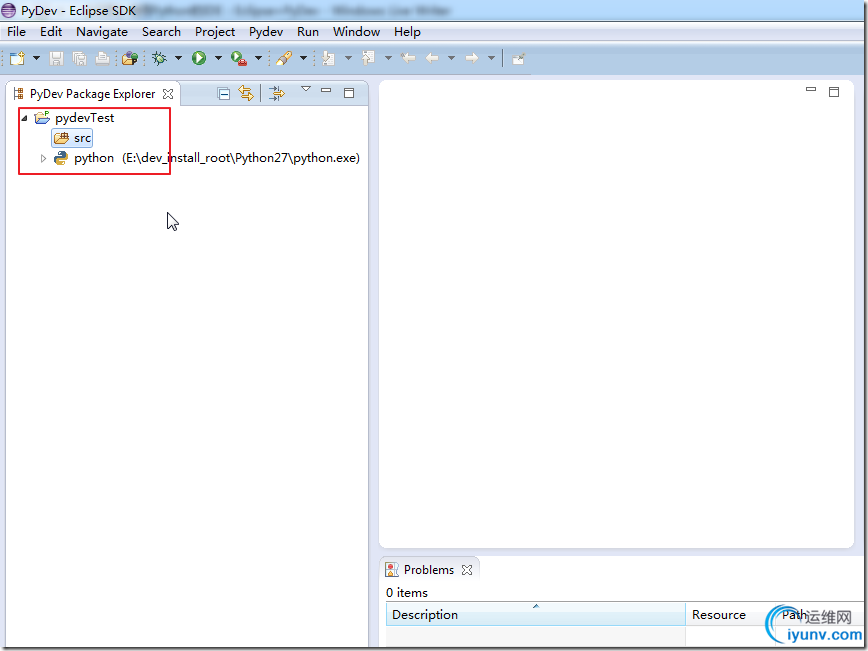Maximize the editor area
The height and width of the screenshot is (651, 868).
click(x=834, y=92)
